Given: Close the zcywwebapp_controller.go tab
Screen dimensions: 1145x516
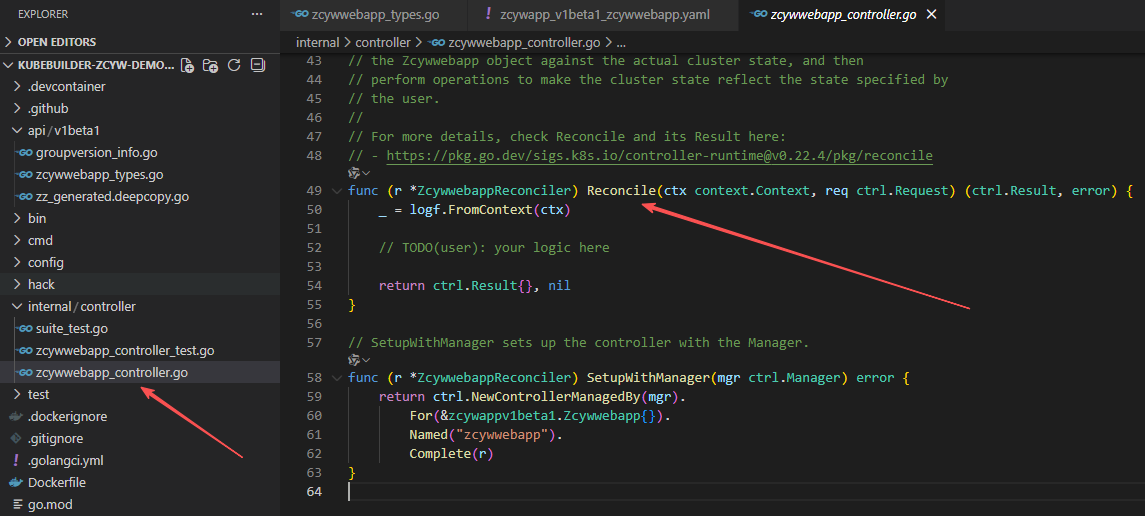Looking at the screenshot, I should (x=933, y=15).
